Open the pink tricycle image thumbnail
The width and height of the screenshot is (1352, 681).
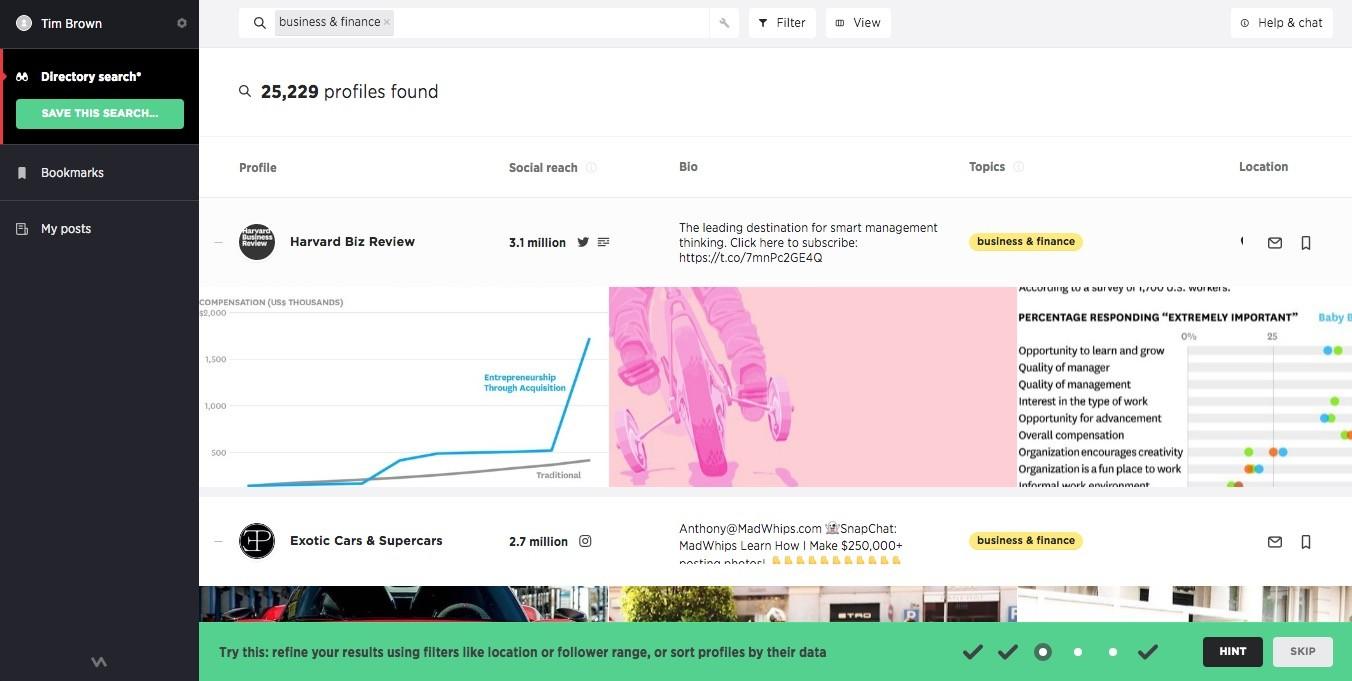click(x=813, y=387)
